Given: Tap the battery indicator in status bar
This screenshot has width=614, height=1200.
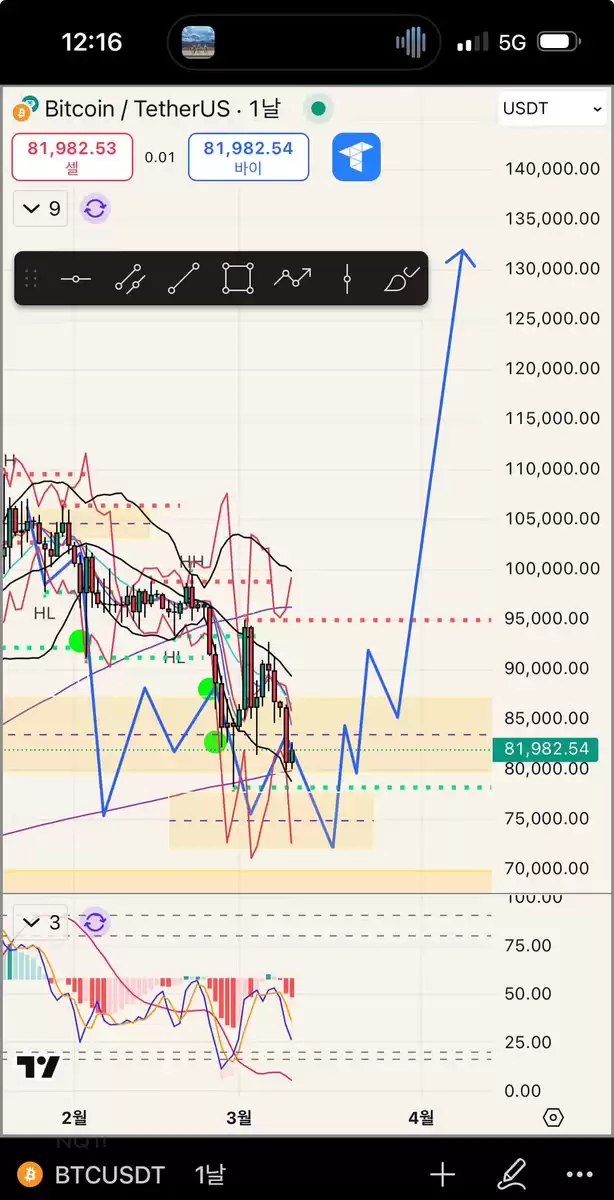Looking at the screenshot, I should pos(559,42).
